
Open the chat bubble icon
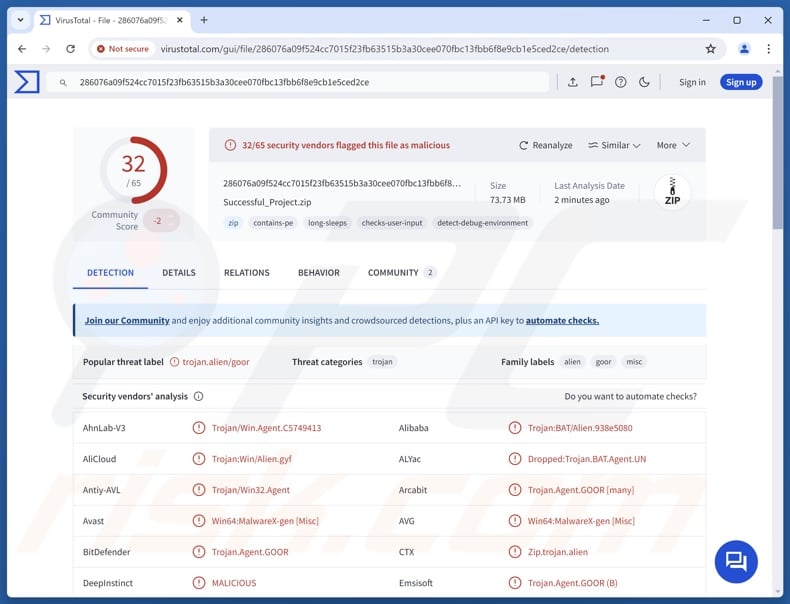[736, 561]
